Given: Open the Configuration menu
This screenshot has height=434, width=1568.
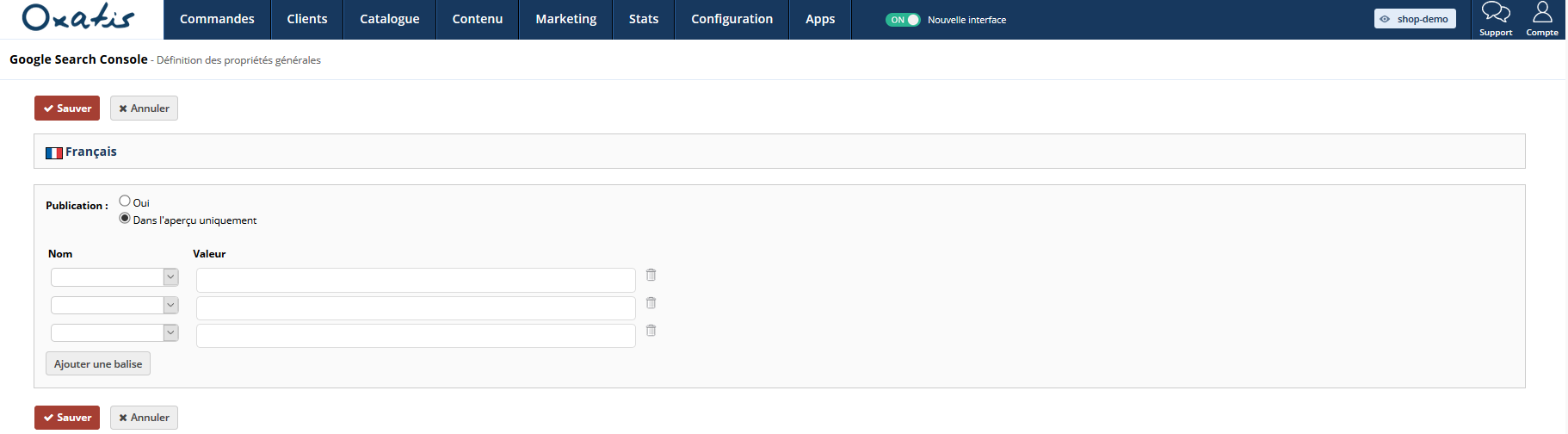Looking at the screenshot, I should click(x=732, y=19).
